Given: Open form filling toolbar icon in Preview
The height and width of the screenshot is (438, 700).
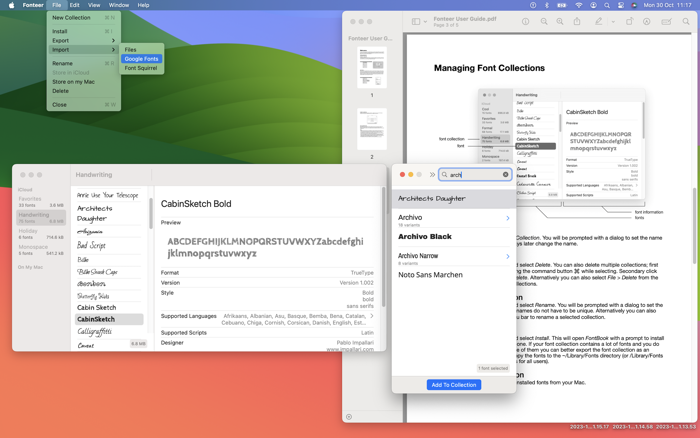Looking at the screenshot, I should pyautogui.click(x=667, y=21).
